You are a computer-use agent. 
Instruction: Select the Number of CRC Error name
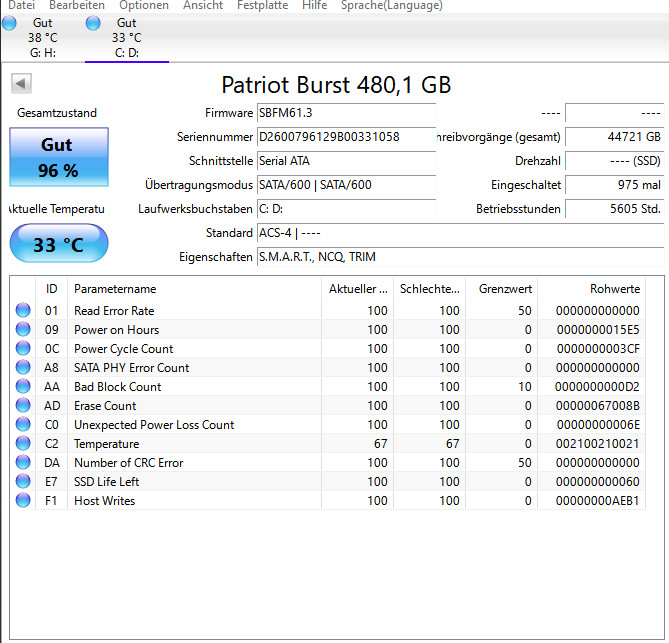128,463
